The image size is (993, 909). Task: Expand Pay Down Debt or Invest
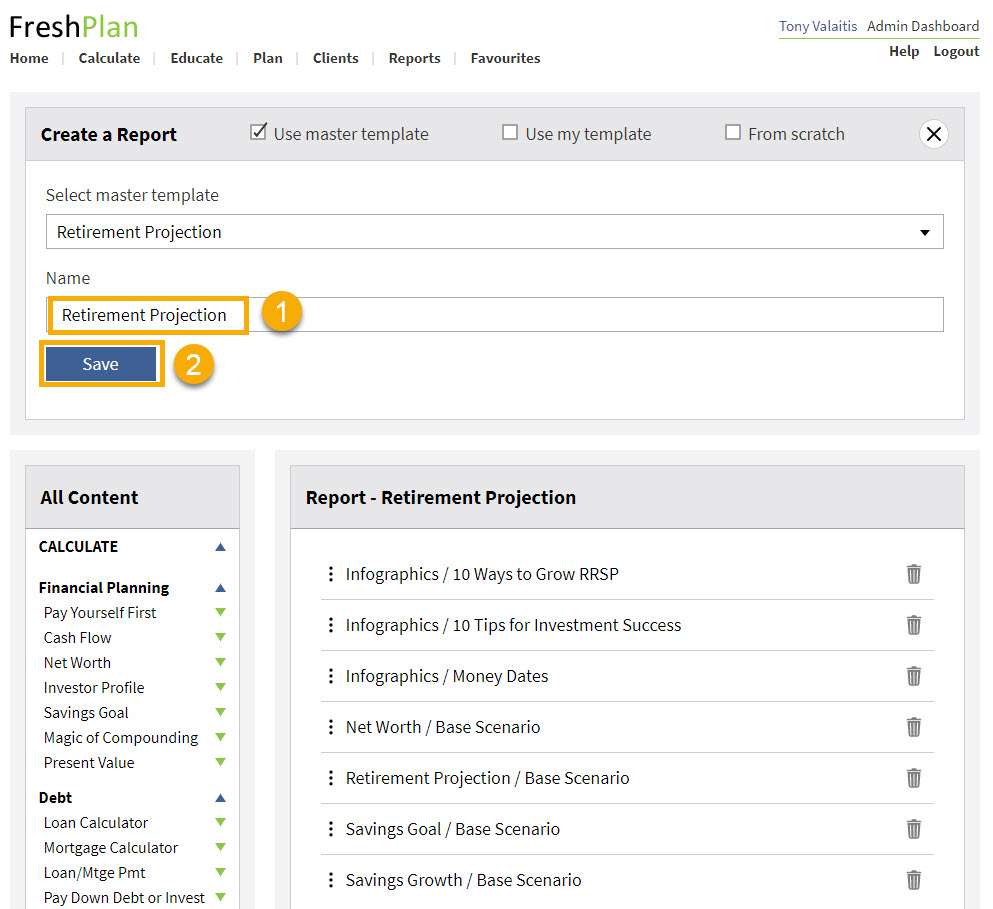(220, 896)
